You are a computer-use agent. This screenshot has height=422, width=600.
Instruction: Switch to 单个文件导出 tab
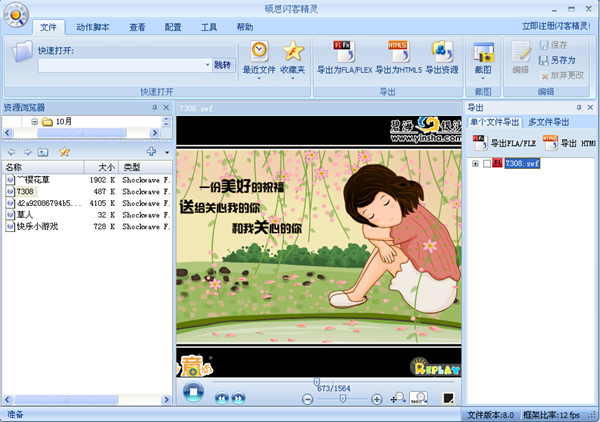(494, 122)
